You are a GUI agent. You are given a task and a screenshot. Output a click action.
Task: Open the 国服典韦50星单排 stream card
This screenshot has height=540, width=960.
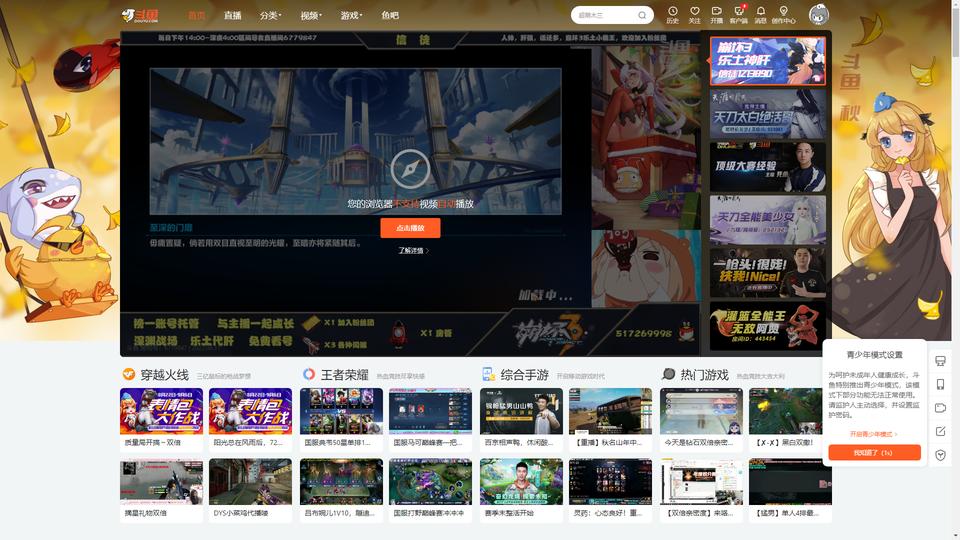[341, 419]
